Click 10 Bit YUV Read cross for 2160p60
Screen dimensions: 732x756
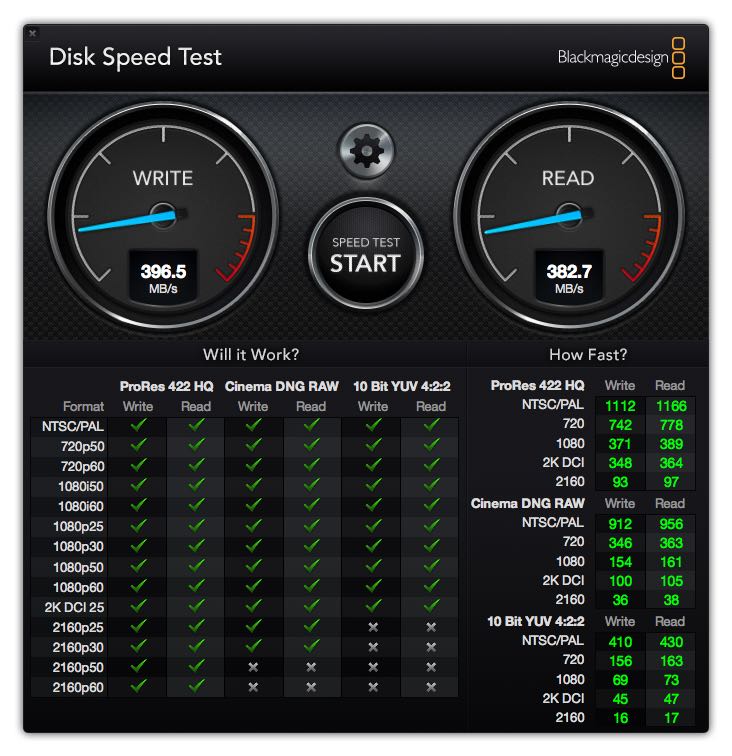(431, 687)
